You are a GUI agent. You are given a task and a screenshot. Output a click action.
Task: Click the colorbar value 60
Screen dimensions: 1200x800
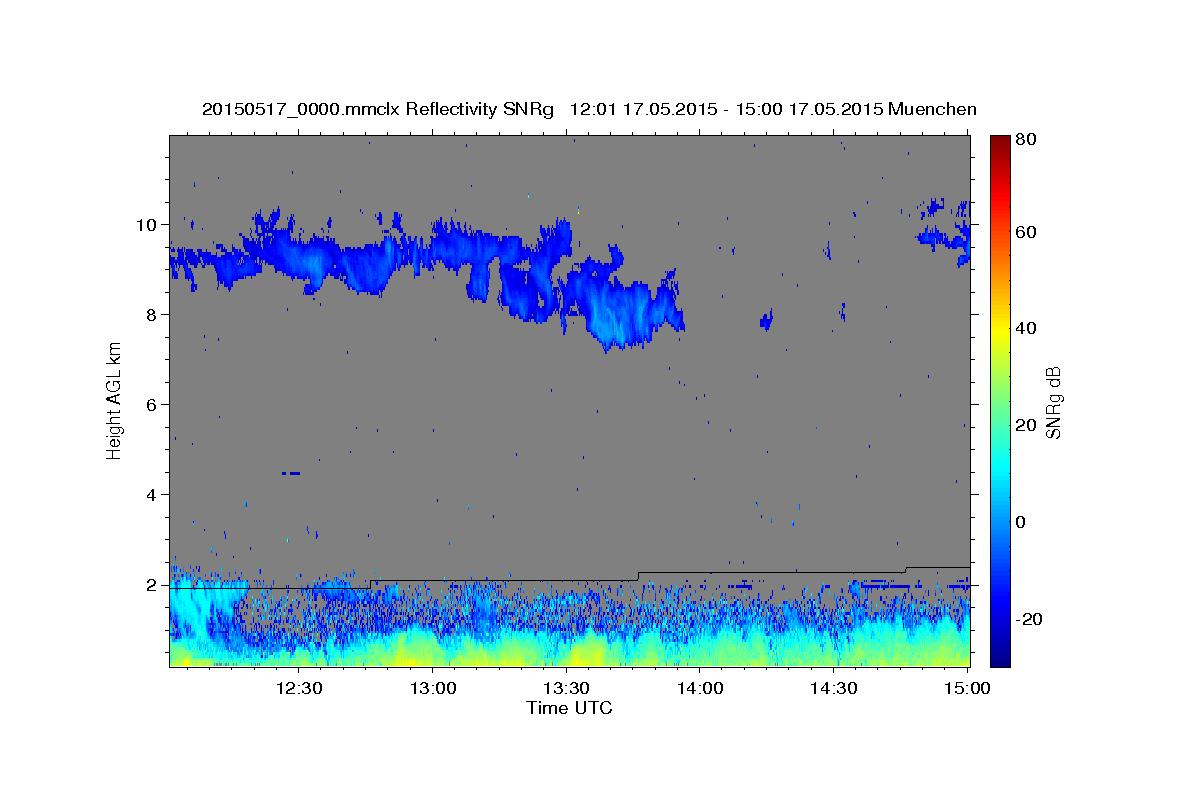(1025, 232)
